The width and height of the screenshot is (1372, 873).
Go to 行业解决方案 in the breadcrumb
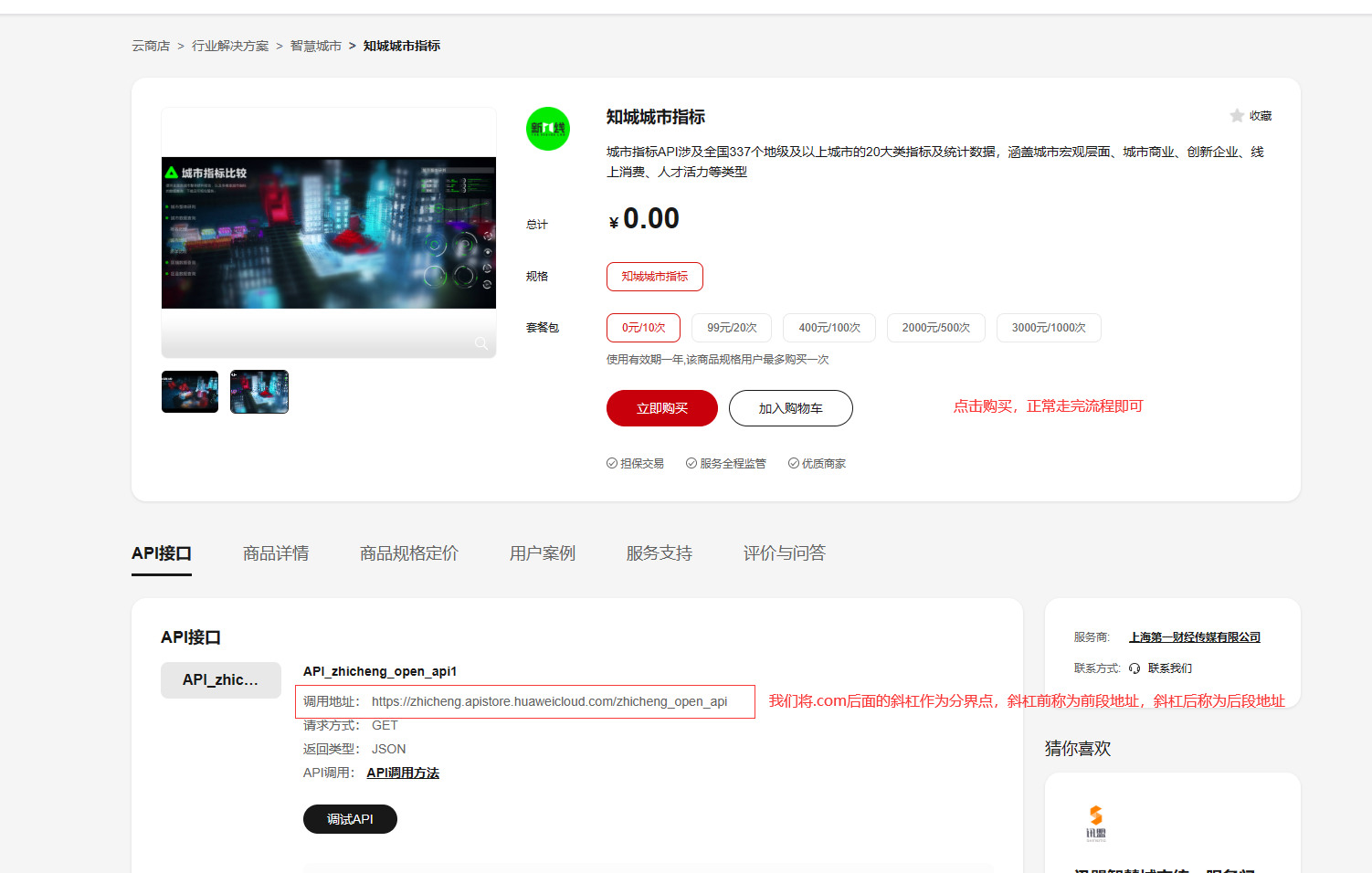[x=230, y=46]
